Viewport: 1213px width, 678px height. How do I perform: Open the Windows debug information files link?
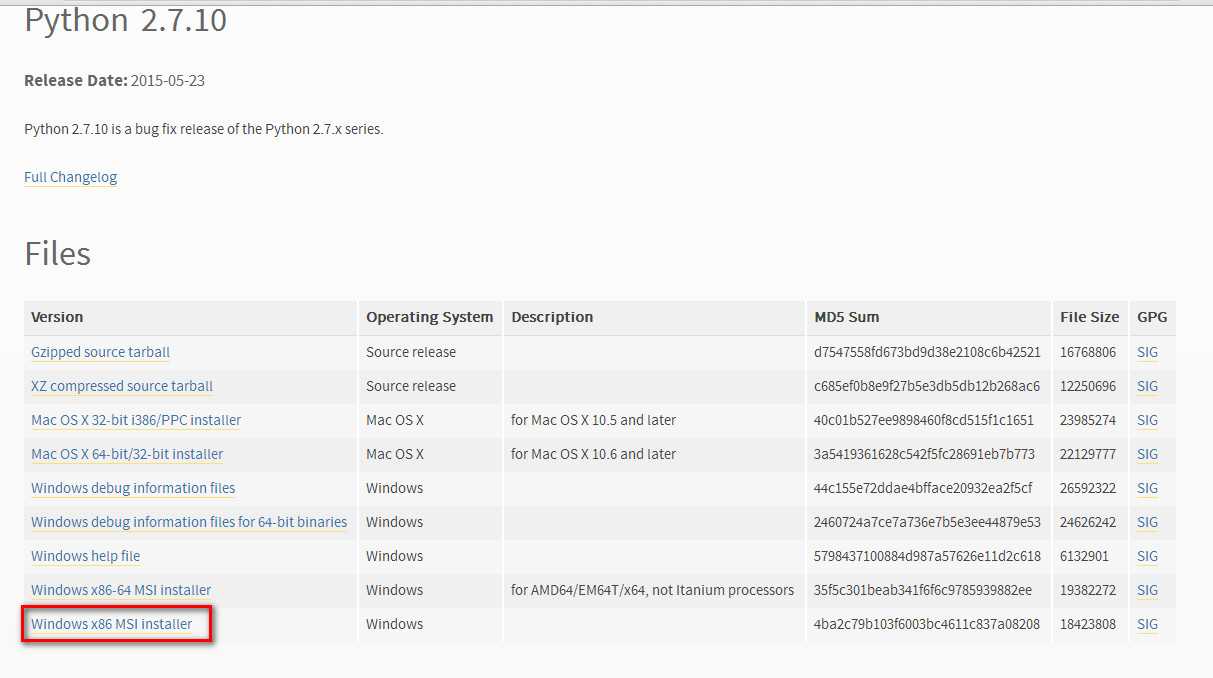coord(133,488)
